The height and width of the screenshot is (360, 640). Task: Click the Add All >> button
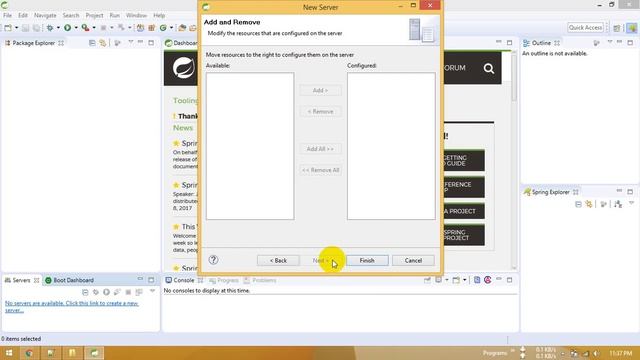320,149
